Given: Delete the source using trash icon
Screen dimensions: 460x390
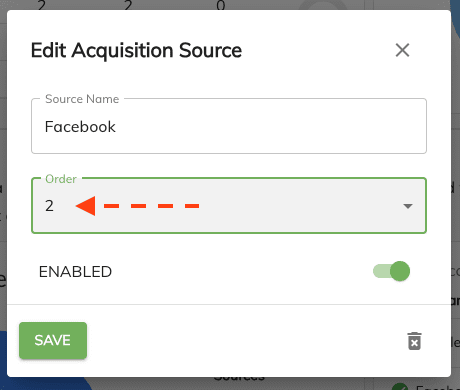Looking at the screenshot, I should [x=414, y=341].
